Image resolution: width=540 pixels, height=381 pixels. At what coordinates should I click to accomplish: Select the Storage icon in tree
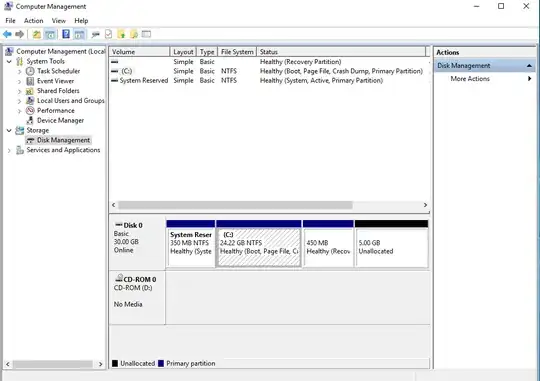tap(20, 130)
